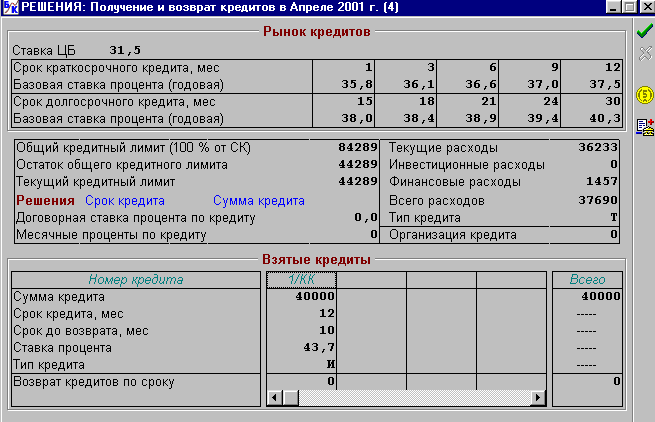Close the РЕШЕНИЯ window
Screen dimensions: 655x422
(x=646, y=7)
